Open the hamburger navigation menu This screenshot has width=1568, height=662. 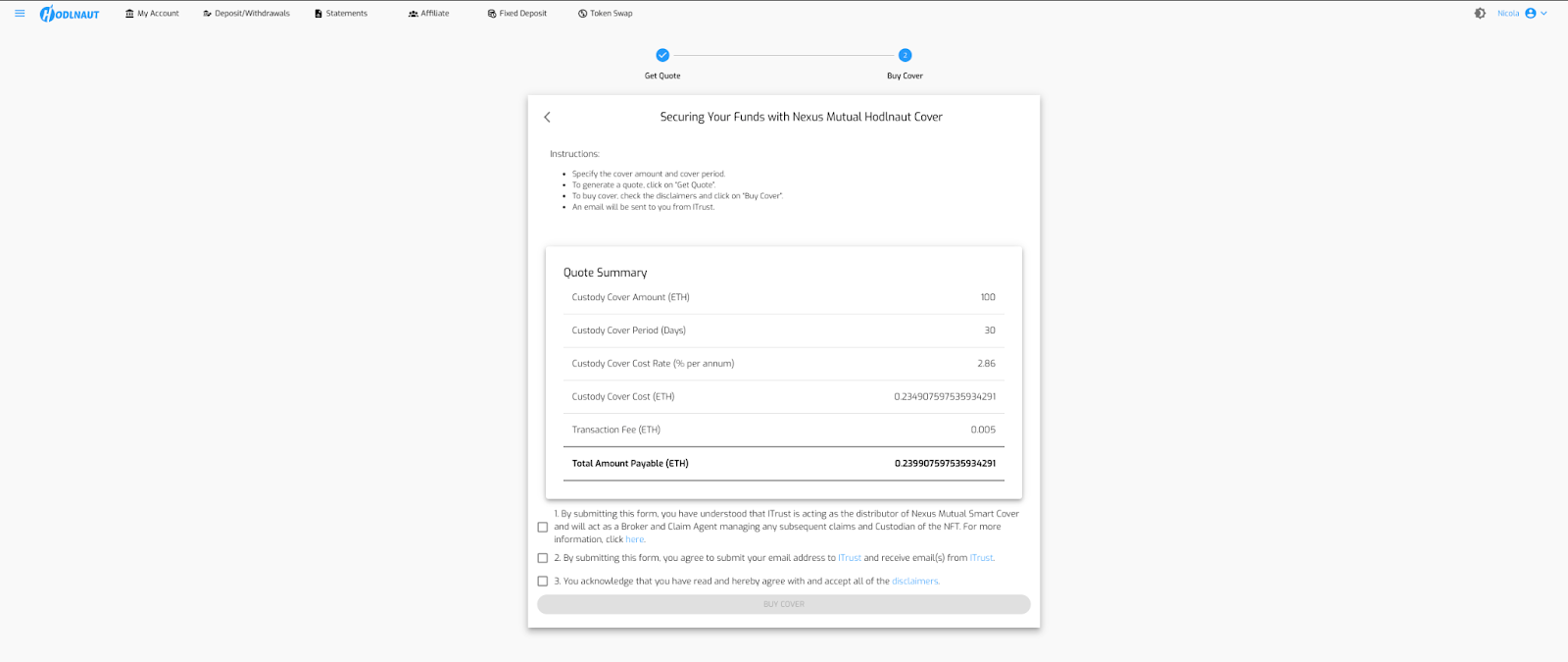pyautogui.click(x=20, y=14)
